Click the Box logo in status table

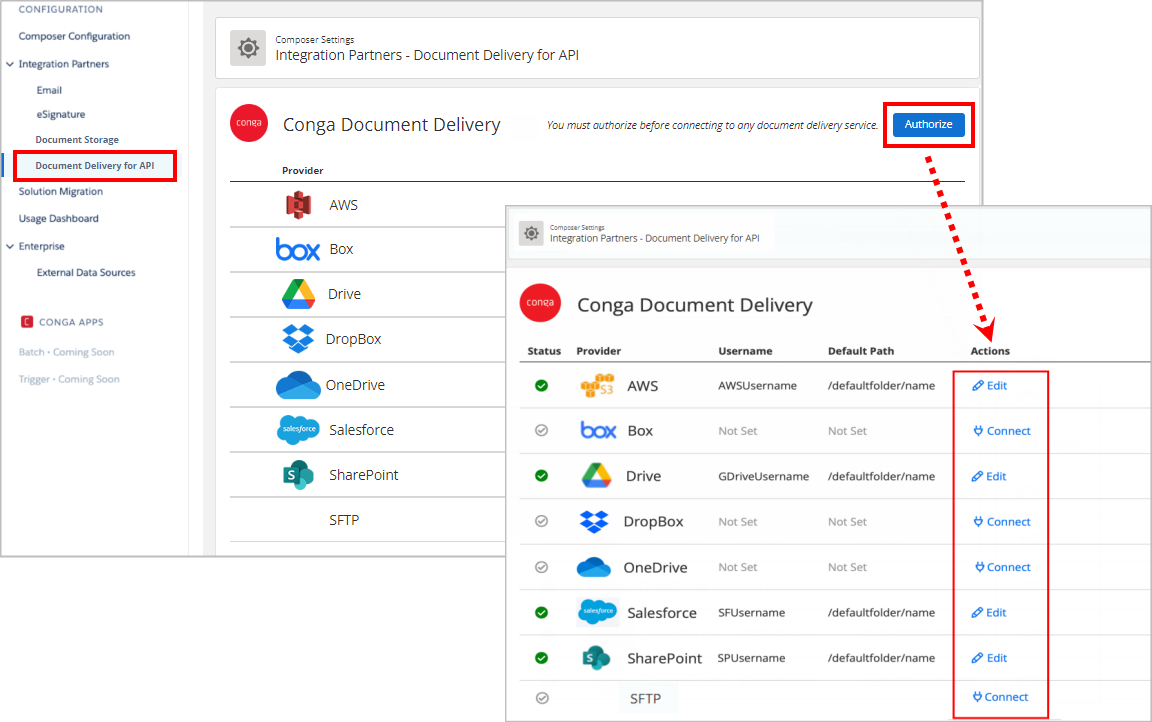(x=598, y=430)
